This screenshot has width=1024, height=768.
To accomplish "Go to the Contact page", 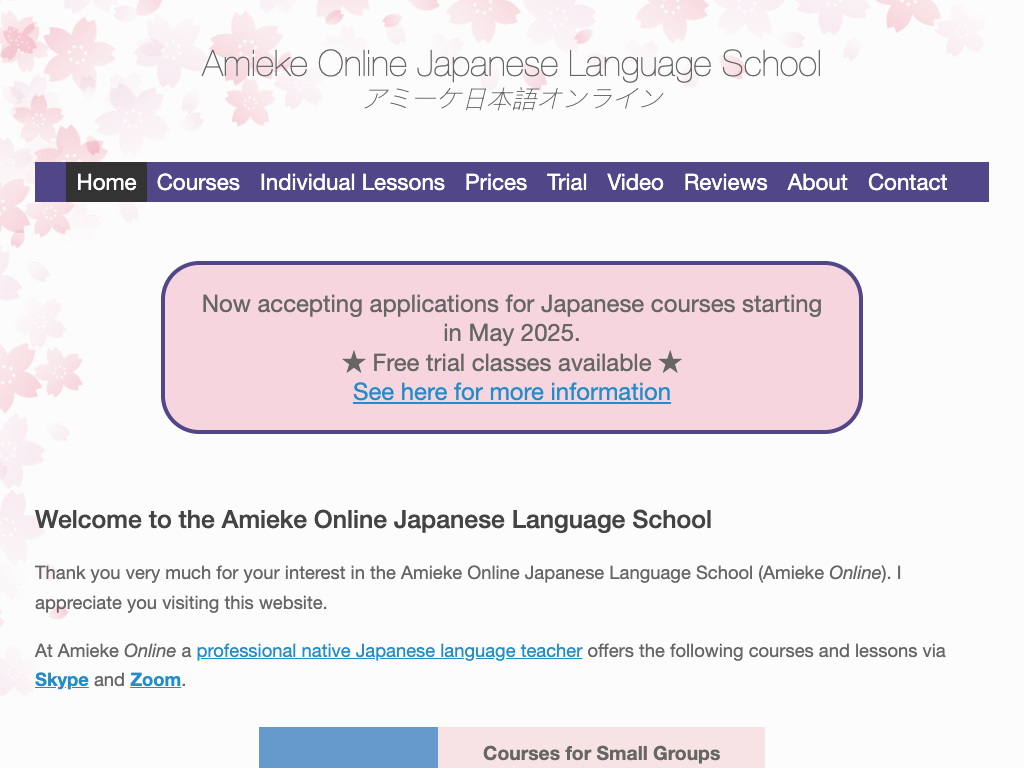I will [907, 182].
